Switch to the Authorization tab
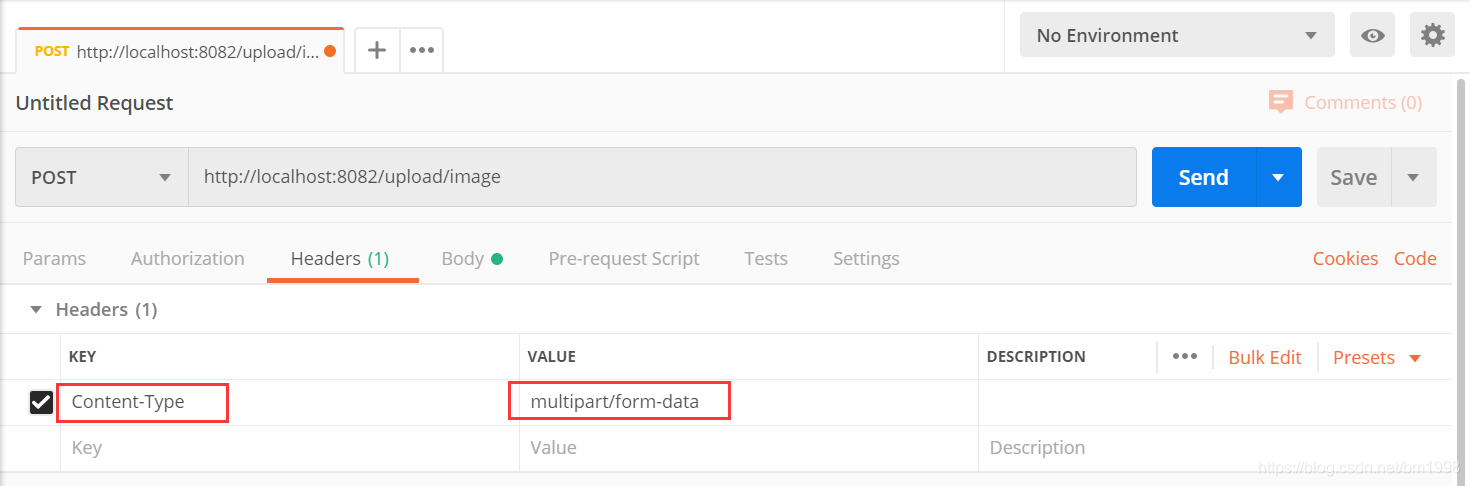The width and height of the screenshot is (1470, 486). coord(187,258)
